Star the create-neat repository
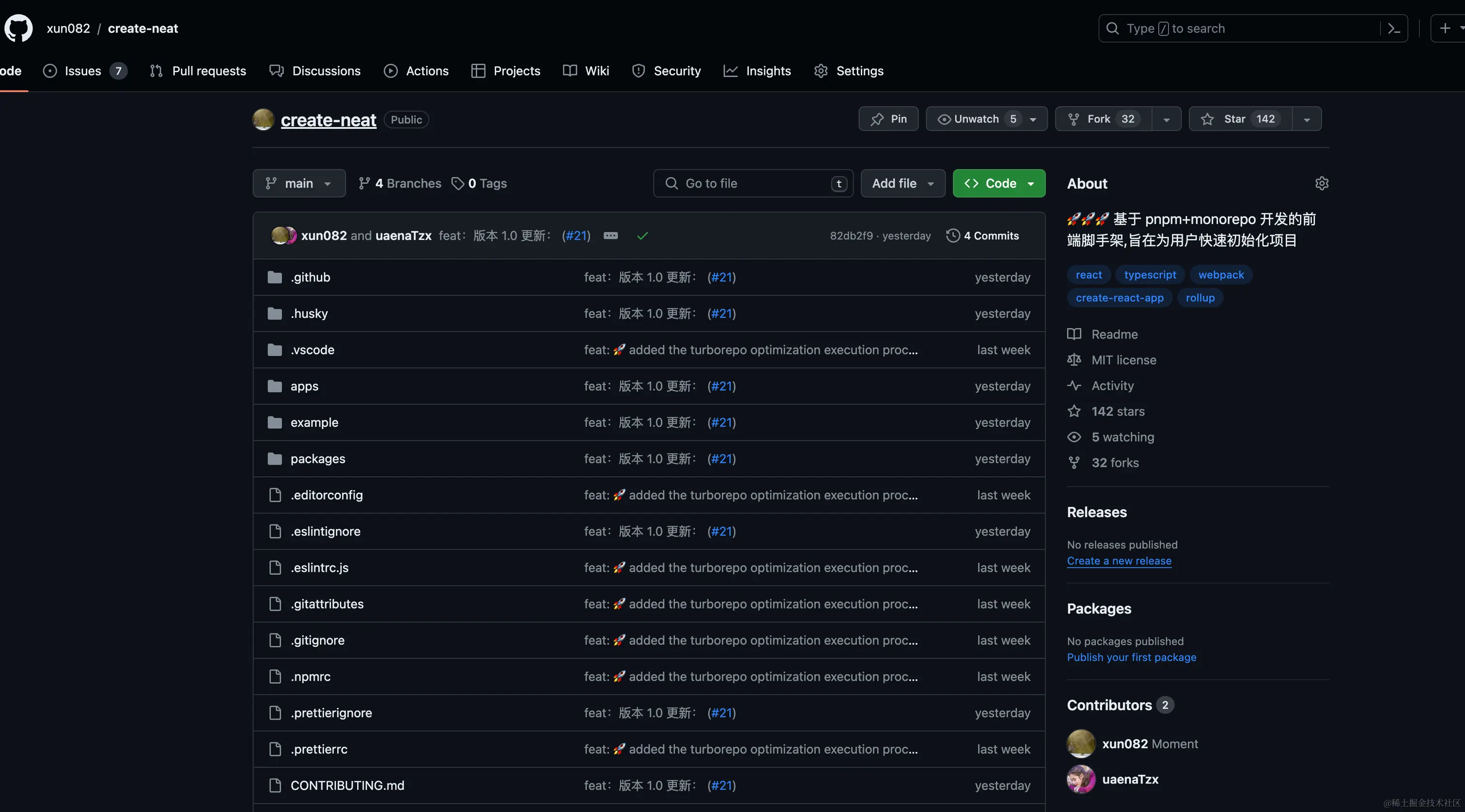 tap(1240, 119)
